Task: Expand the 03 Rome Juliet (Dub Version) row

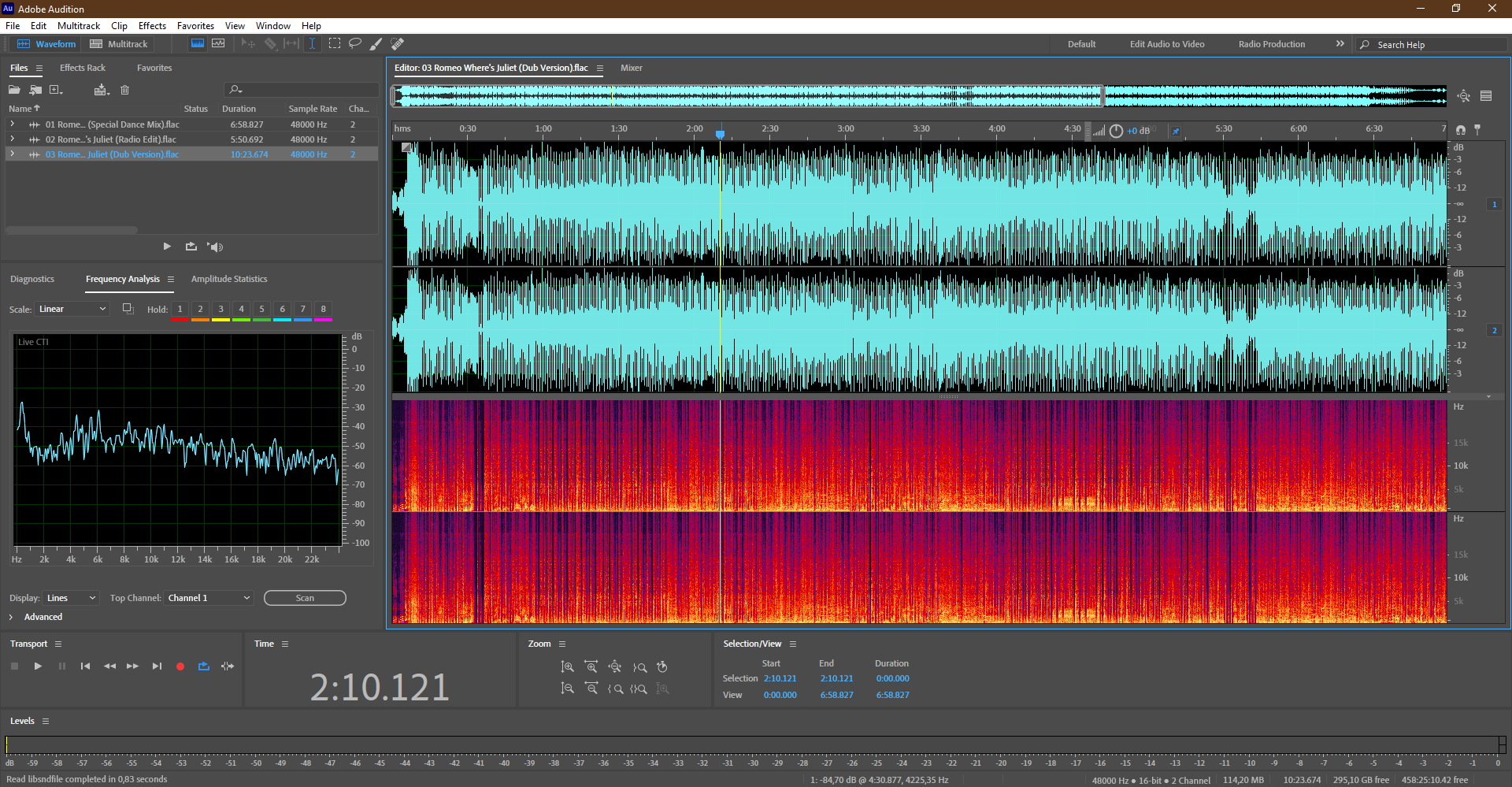Action: point(12,154)
